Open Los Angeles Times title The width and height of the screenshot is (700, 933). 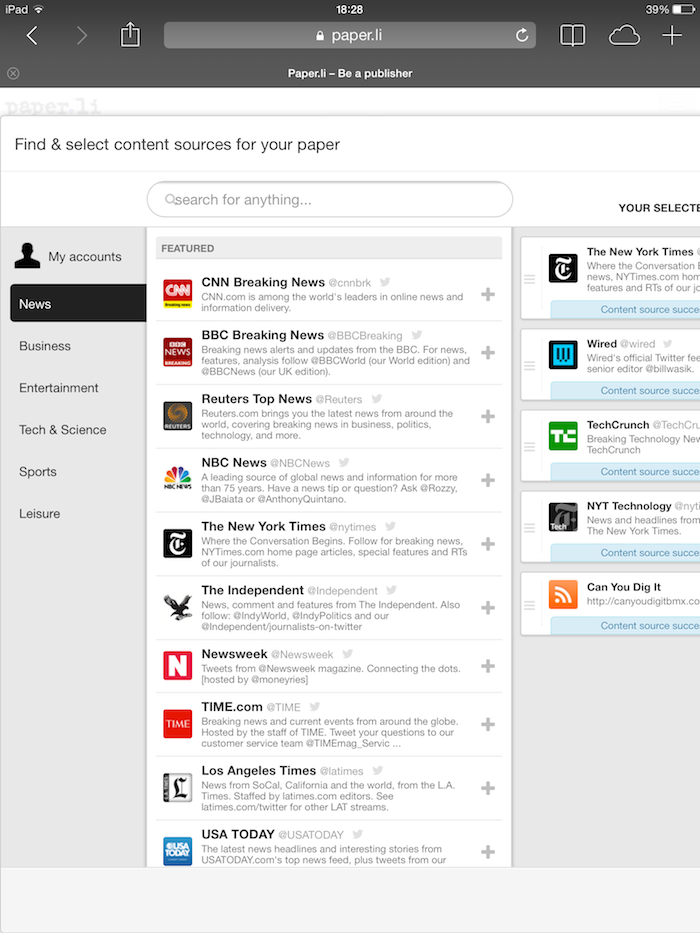click(258, 771)
